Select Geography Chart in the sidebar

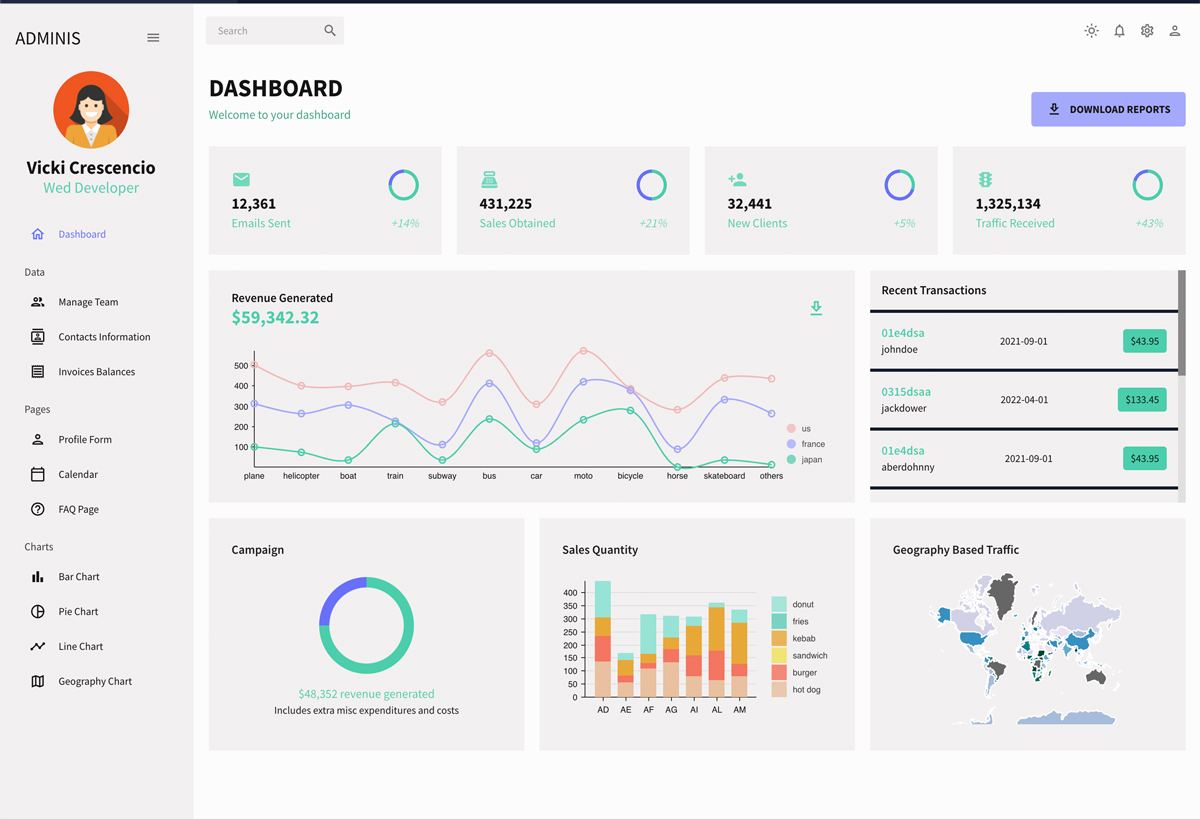tap(95, 682)
